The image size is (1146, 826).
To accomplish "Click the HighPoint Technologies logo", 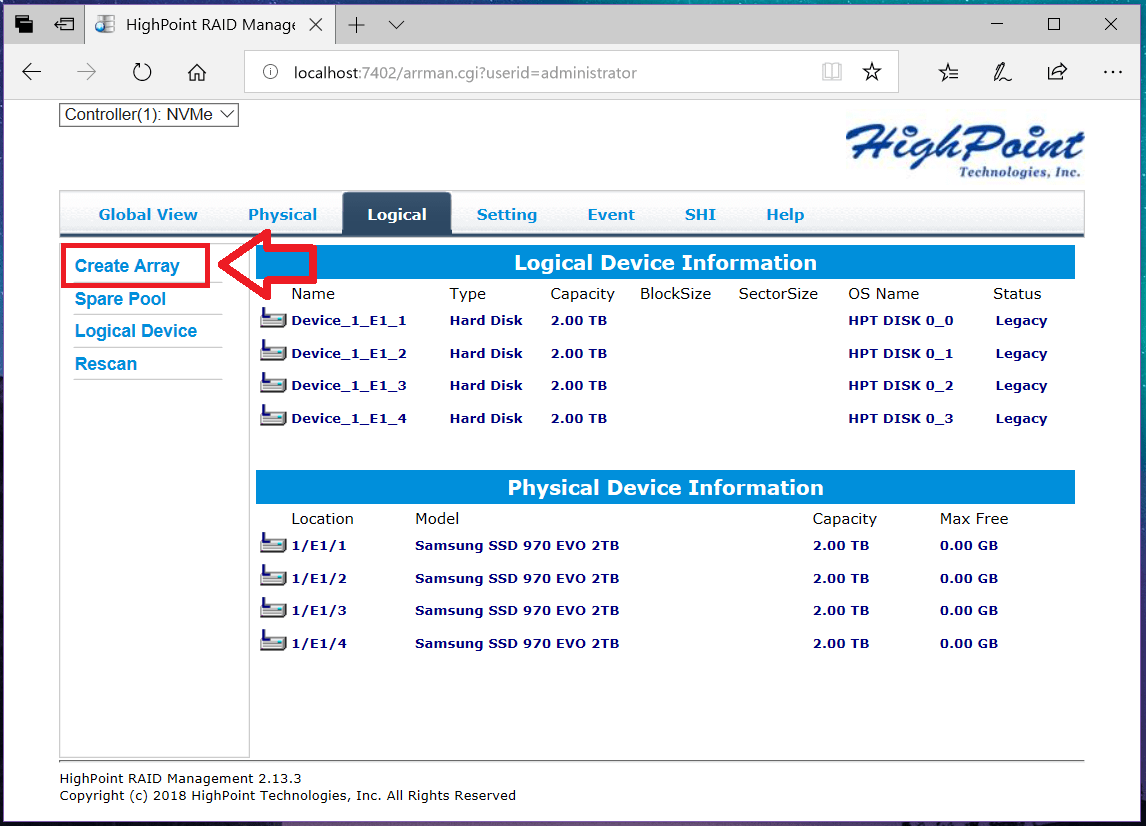I will click(965, 151).
